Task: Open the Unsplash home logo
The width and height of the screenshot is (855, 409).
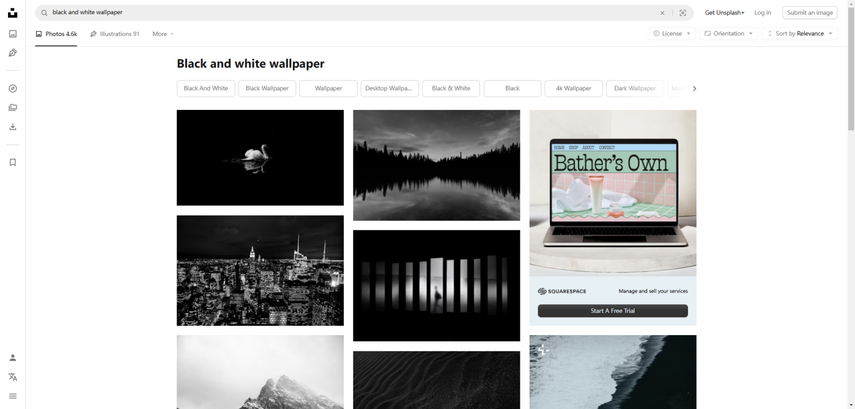Action: (13, 13)
